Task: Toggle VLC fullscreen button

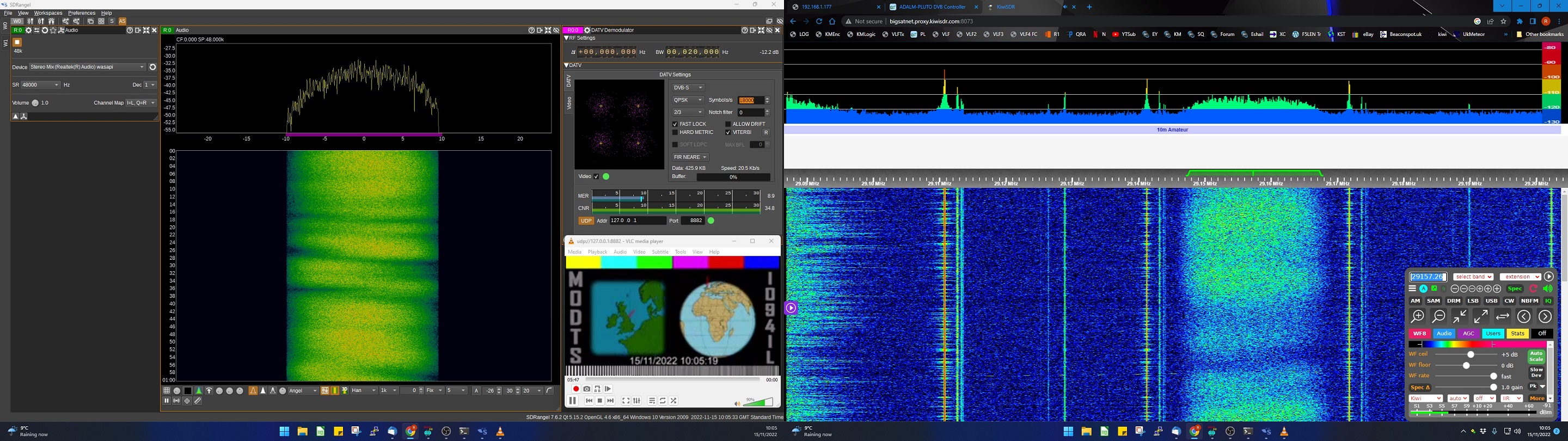Action: coord(626,401)
